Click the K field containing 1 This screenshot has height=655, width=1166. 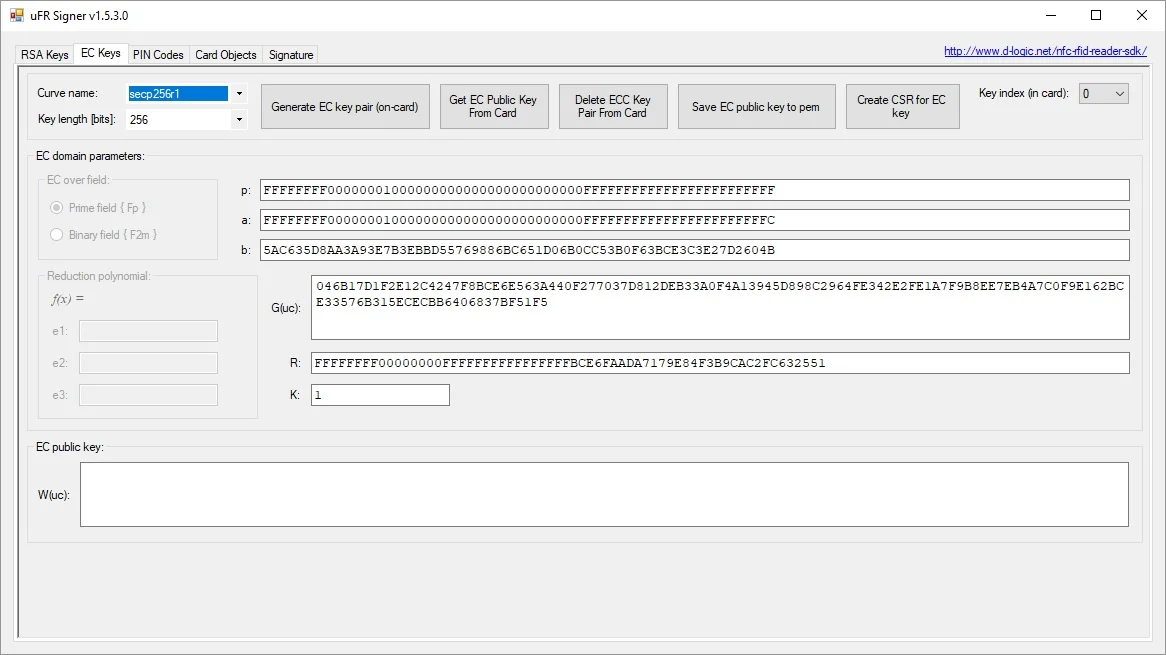380,395
